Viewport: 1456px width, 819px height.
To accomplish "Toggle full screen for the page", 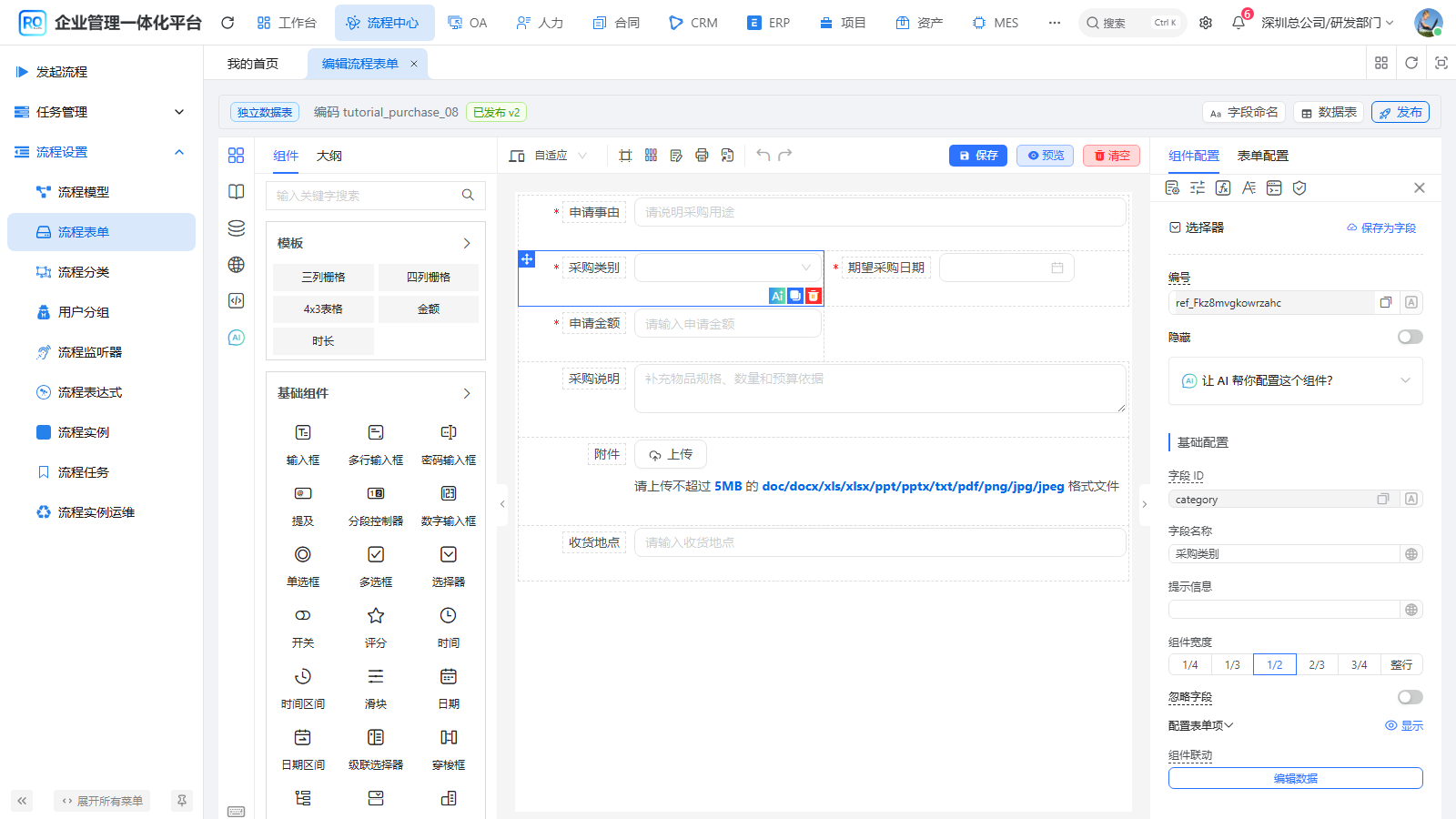I will point(1441,63).
